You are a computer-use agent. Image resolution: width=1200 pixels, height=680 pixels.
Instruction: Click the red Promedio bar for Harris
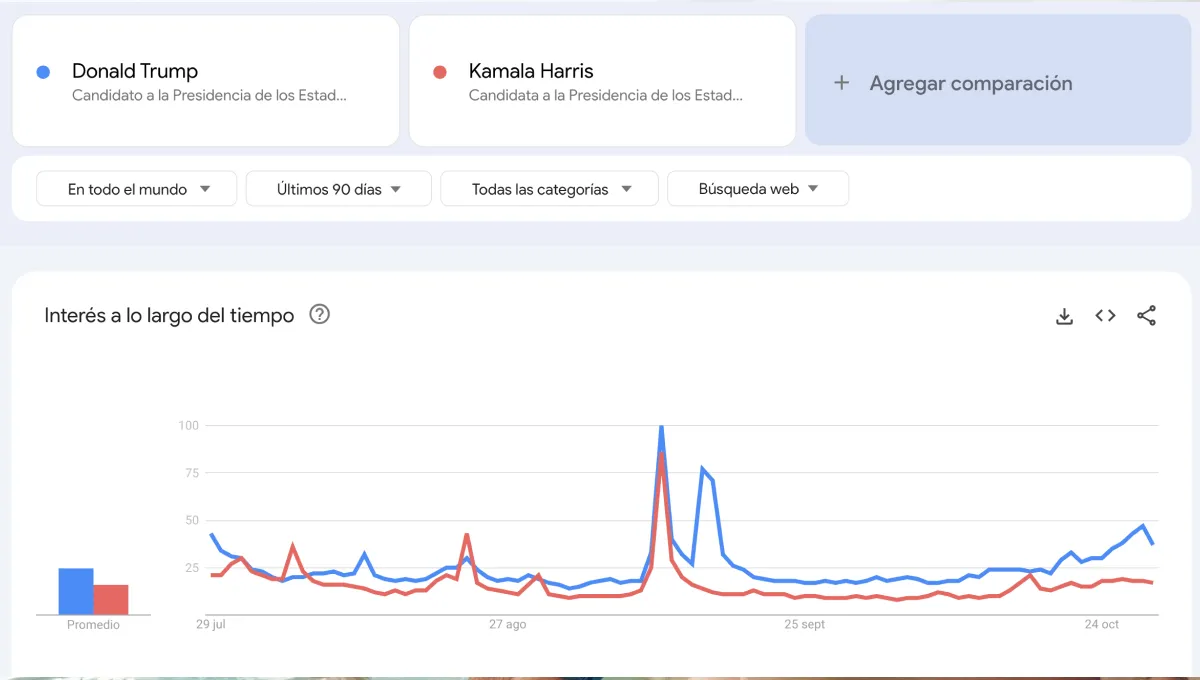pyautogui.click(x=112, y=598)
